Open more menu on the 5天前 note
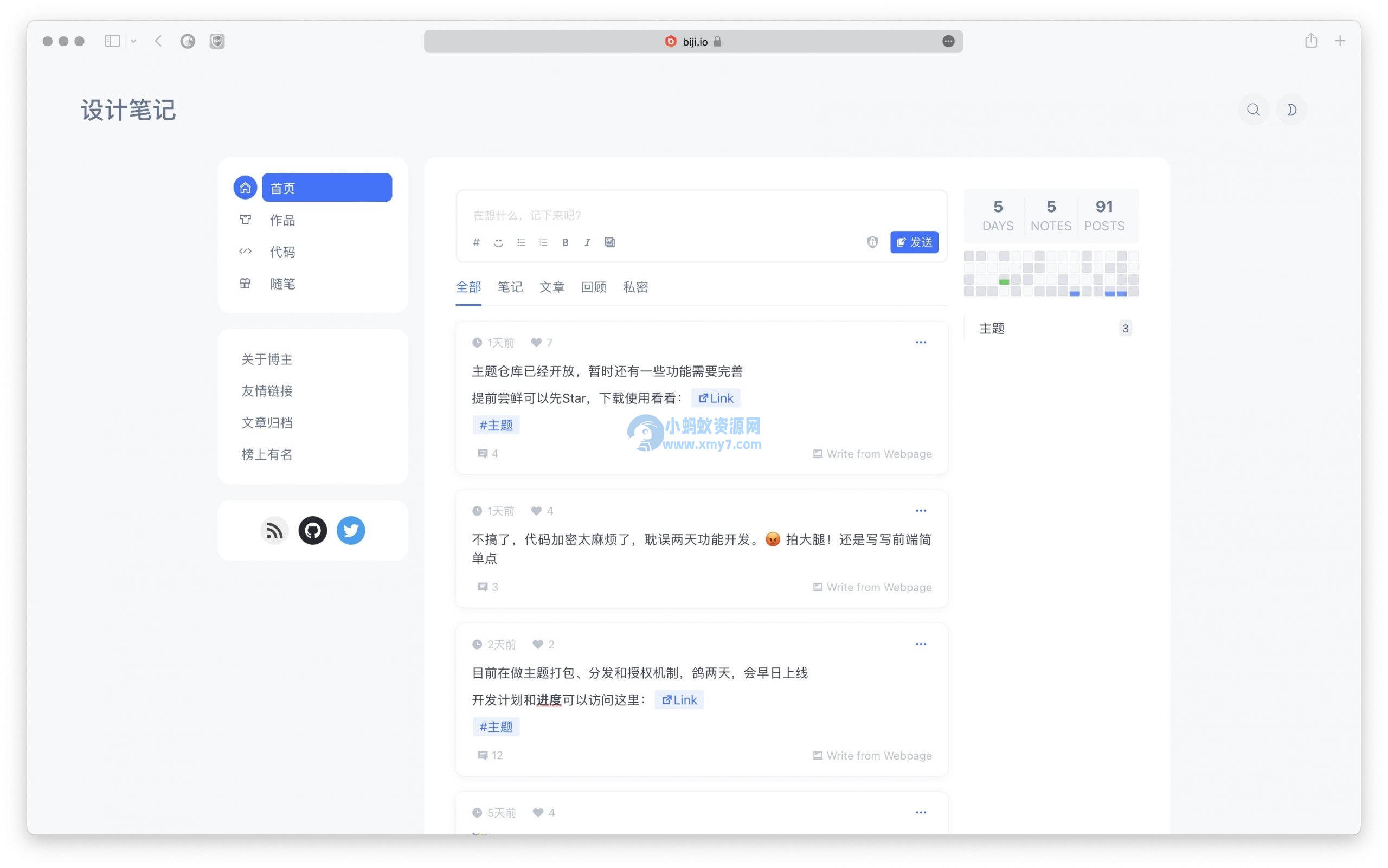 [x=921, y=813]
